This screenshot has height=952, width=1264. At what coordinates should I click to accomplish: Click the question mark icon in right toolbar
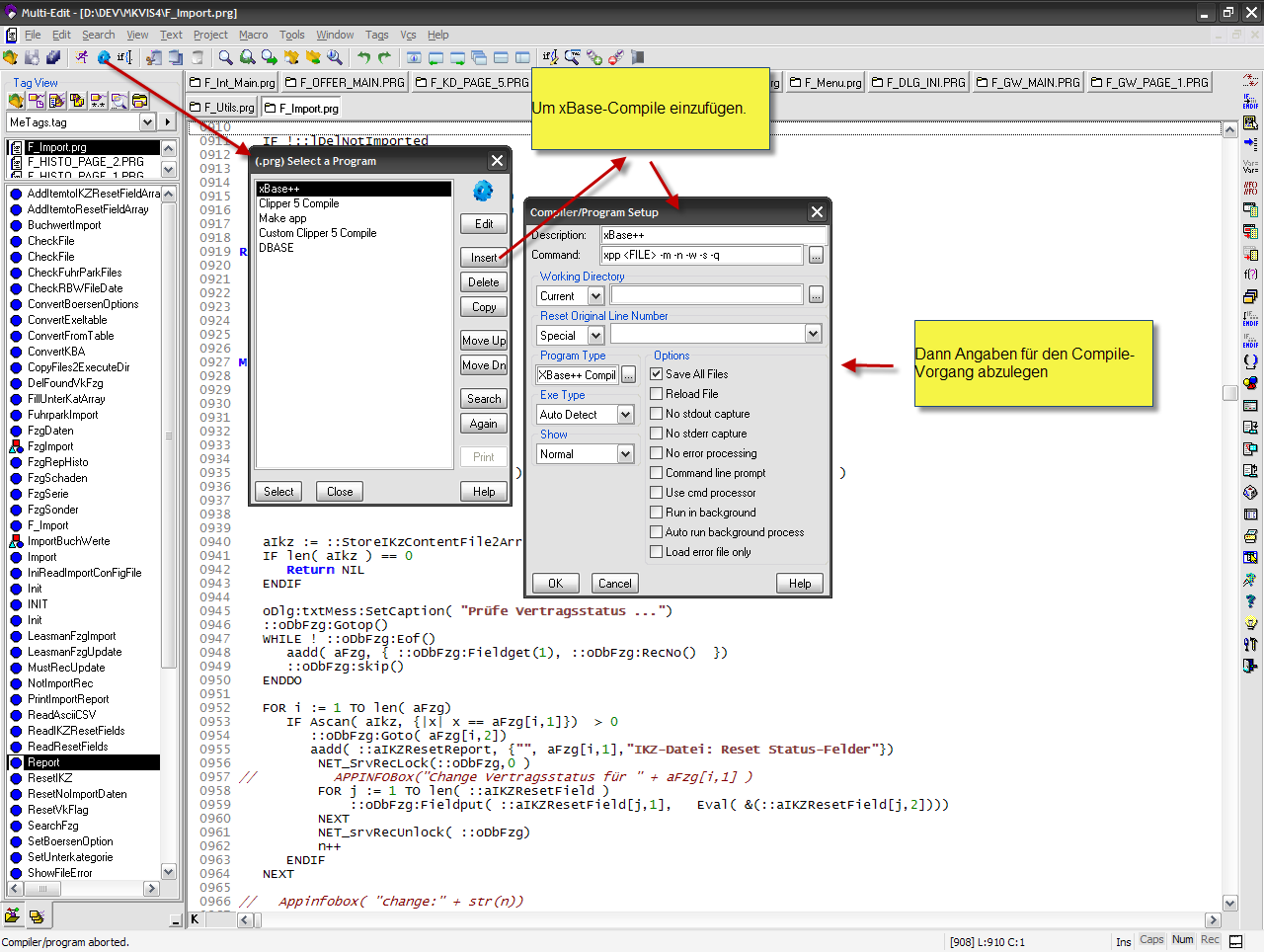tap(1250, 601)
